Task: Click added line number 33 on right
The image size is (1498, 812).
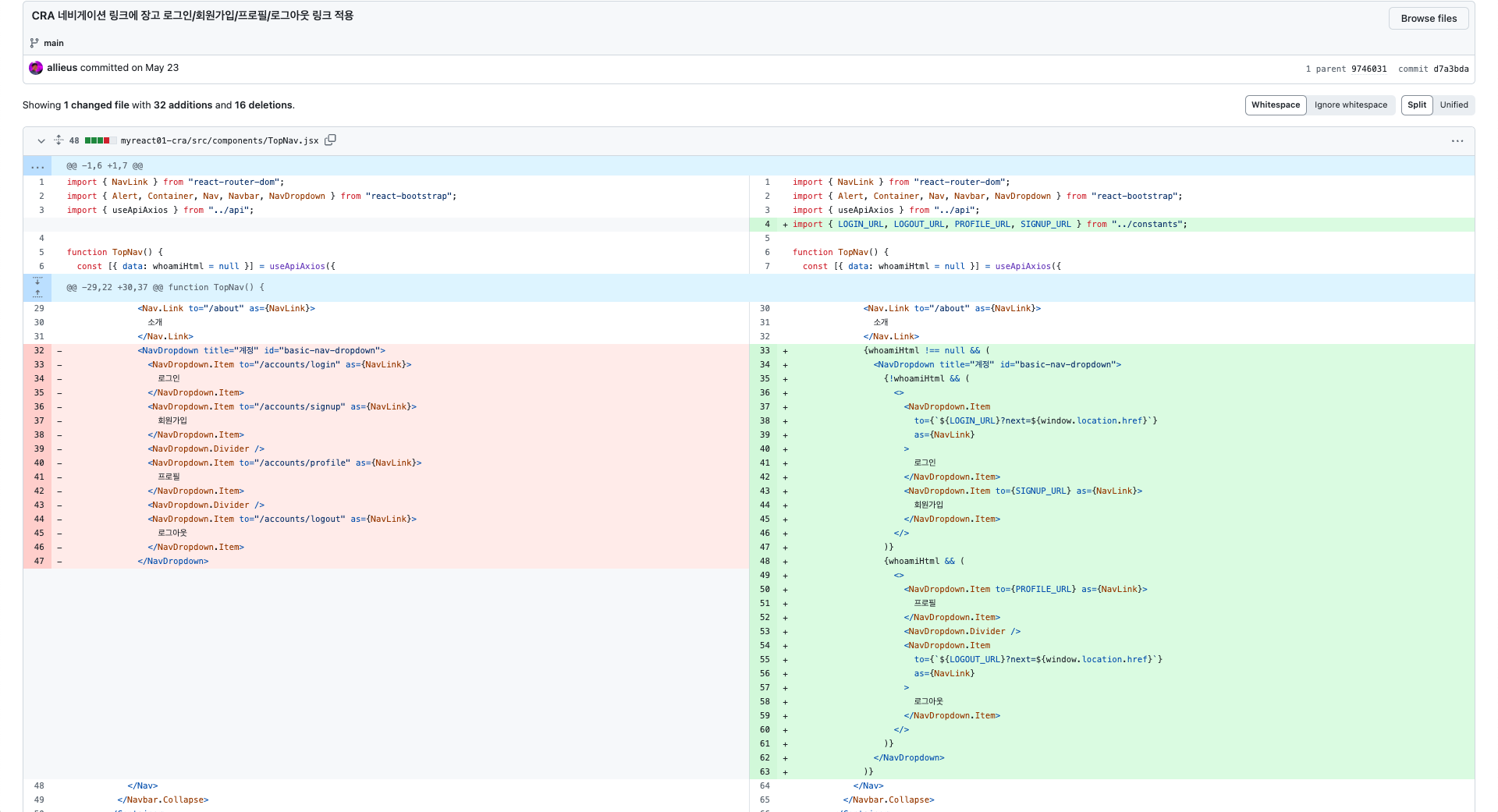Action: (x=765, y=351)
